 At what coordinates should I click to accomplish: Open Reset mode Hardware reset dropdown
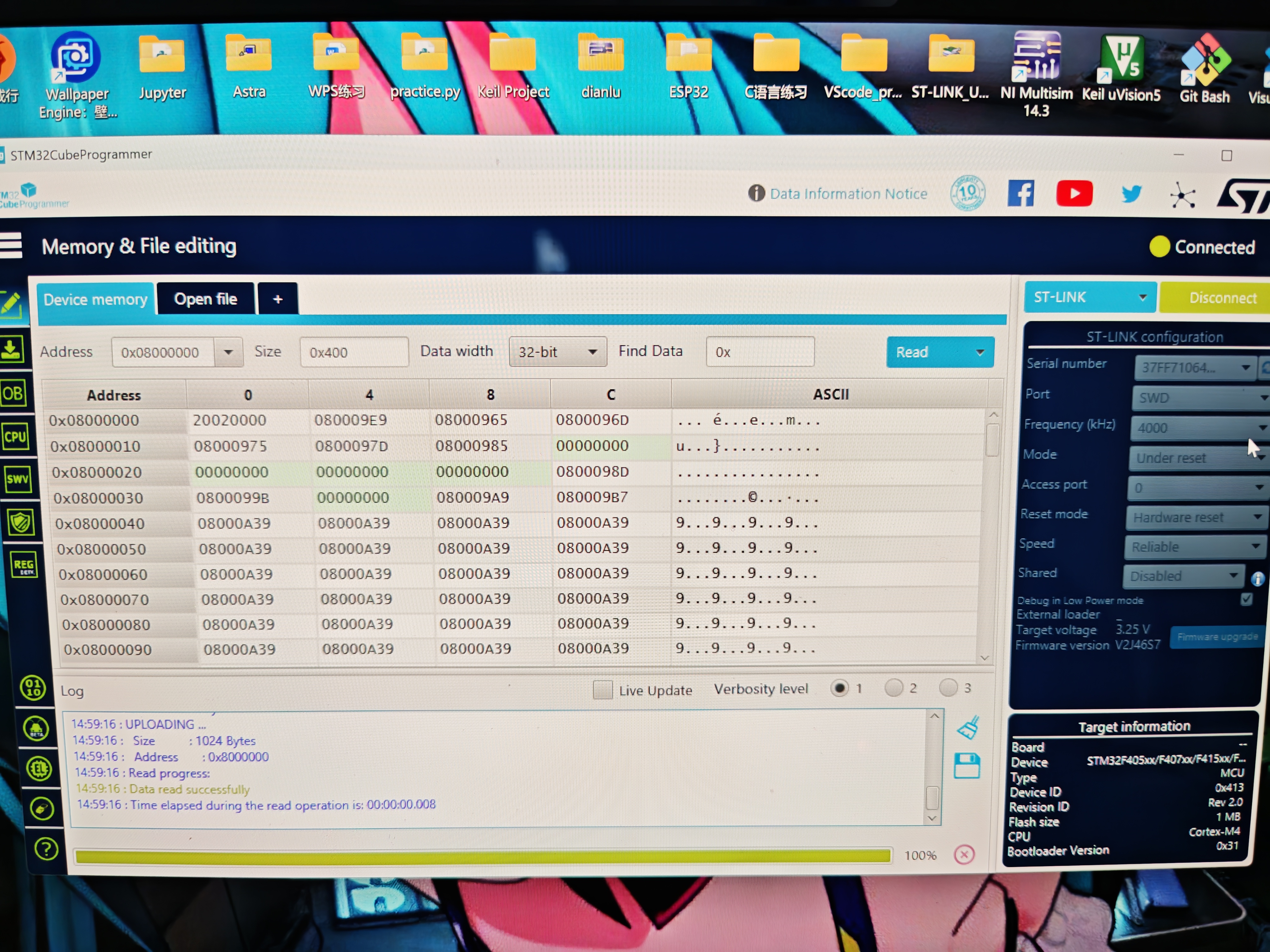(1198, 517)
